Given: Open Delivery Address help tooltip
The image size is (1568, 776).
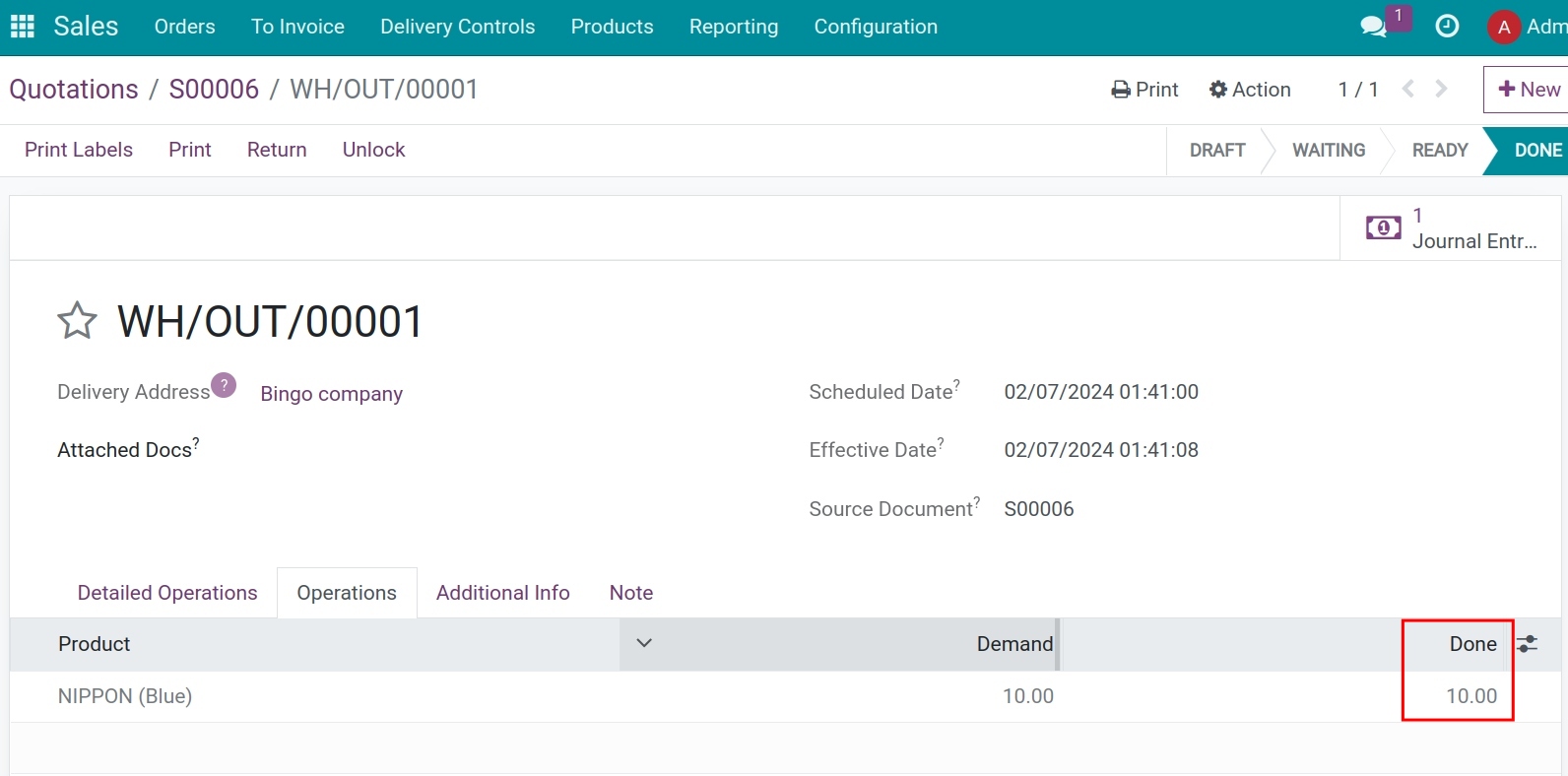Looking at the screenshot, I should point(224,384).
